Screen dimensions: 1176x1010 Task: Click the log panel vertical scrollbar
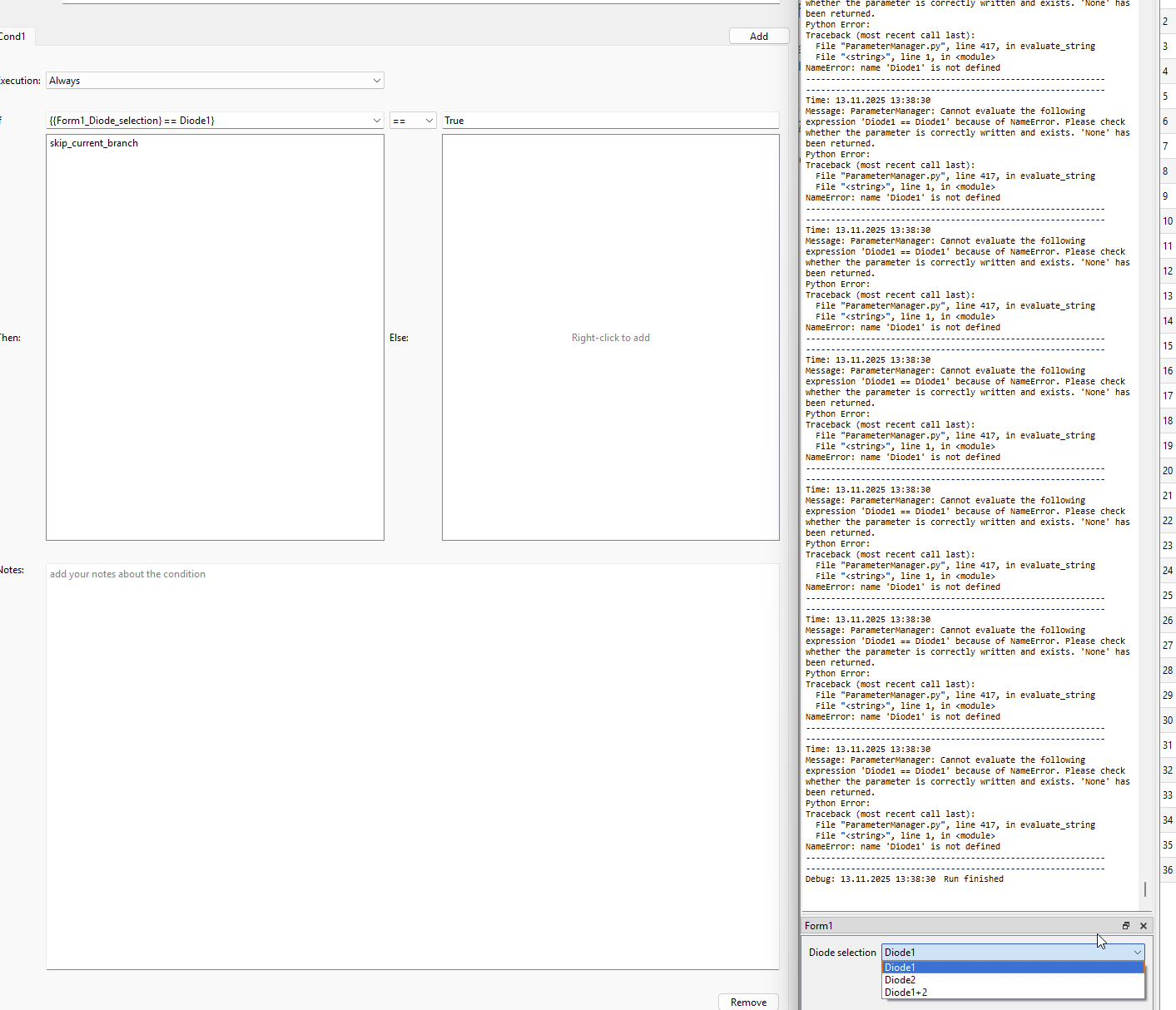coord(1145,889)
